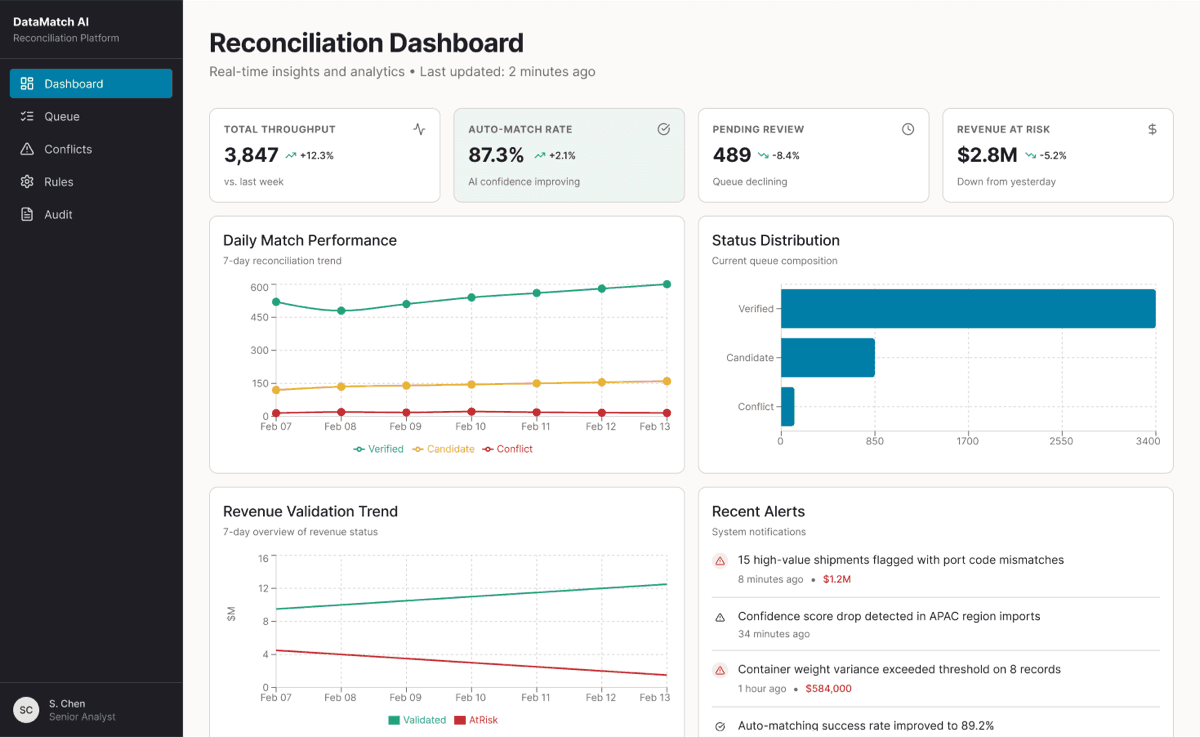Click the Conflict bar in Status Distribution
Viewport: 1200px width, 737px height.
[788, 407]
